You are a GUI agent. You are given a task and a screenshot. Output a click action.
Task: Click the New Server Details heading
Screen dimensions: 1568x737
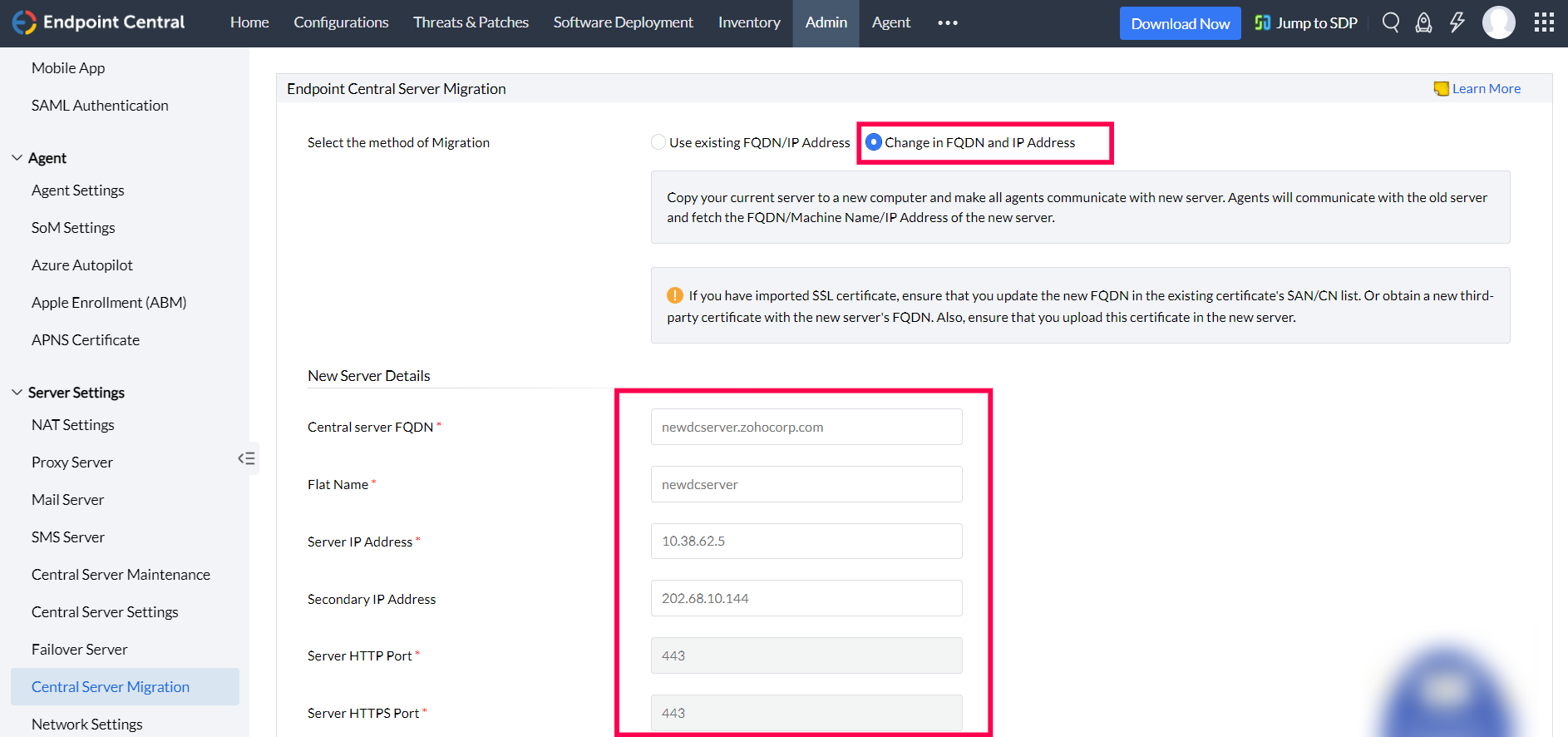coord(369,376)
